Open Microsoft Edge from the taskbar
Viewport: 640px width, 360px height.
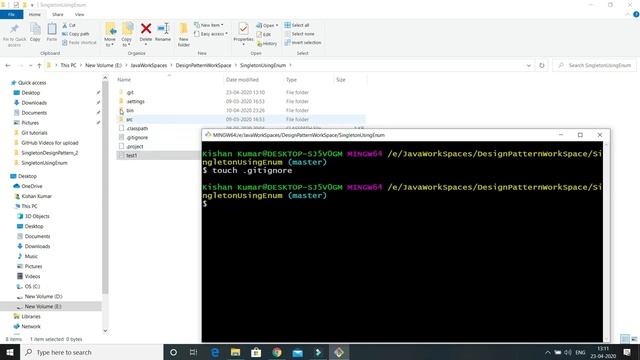tap(215, 352)
